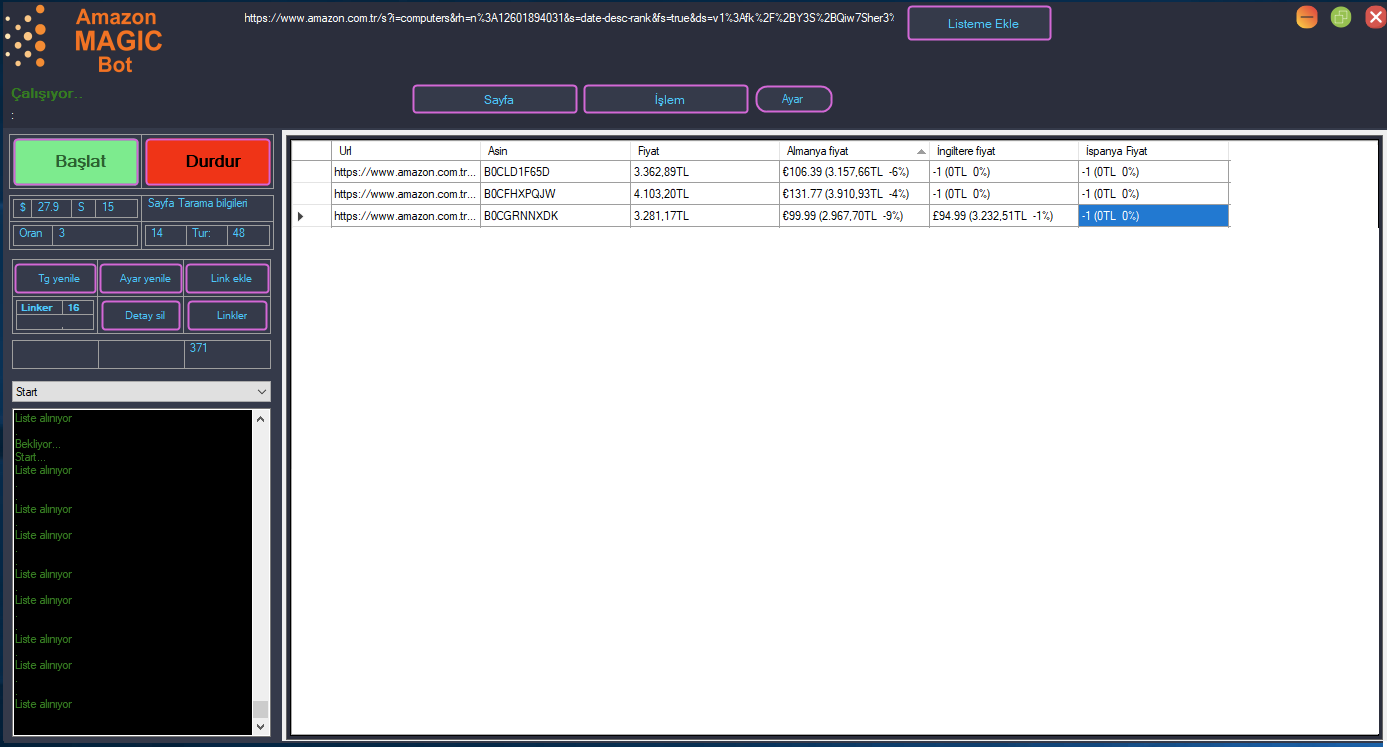
Task: Minimize the bot window with orange button
Action: [x=1307, y=17]
